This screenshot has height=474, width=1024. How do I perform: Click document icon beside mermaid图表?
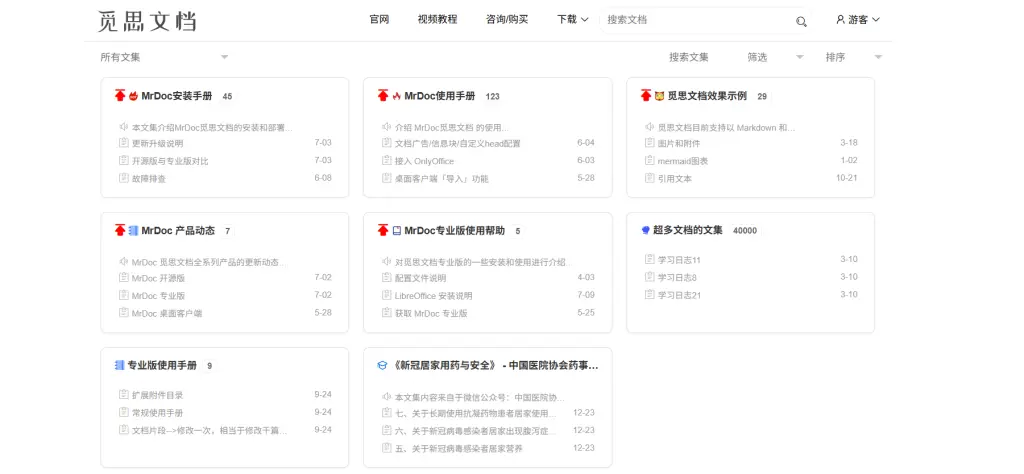click(x=650, y=161)
